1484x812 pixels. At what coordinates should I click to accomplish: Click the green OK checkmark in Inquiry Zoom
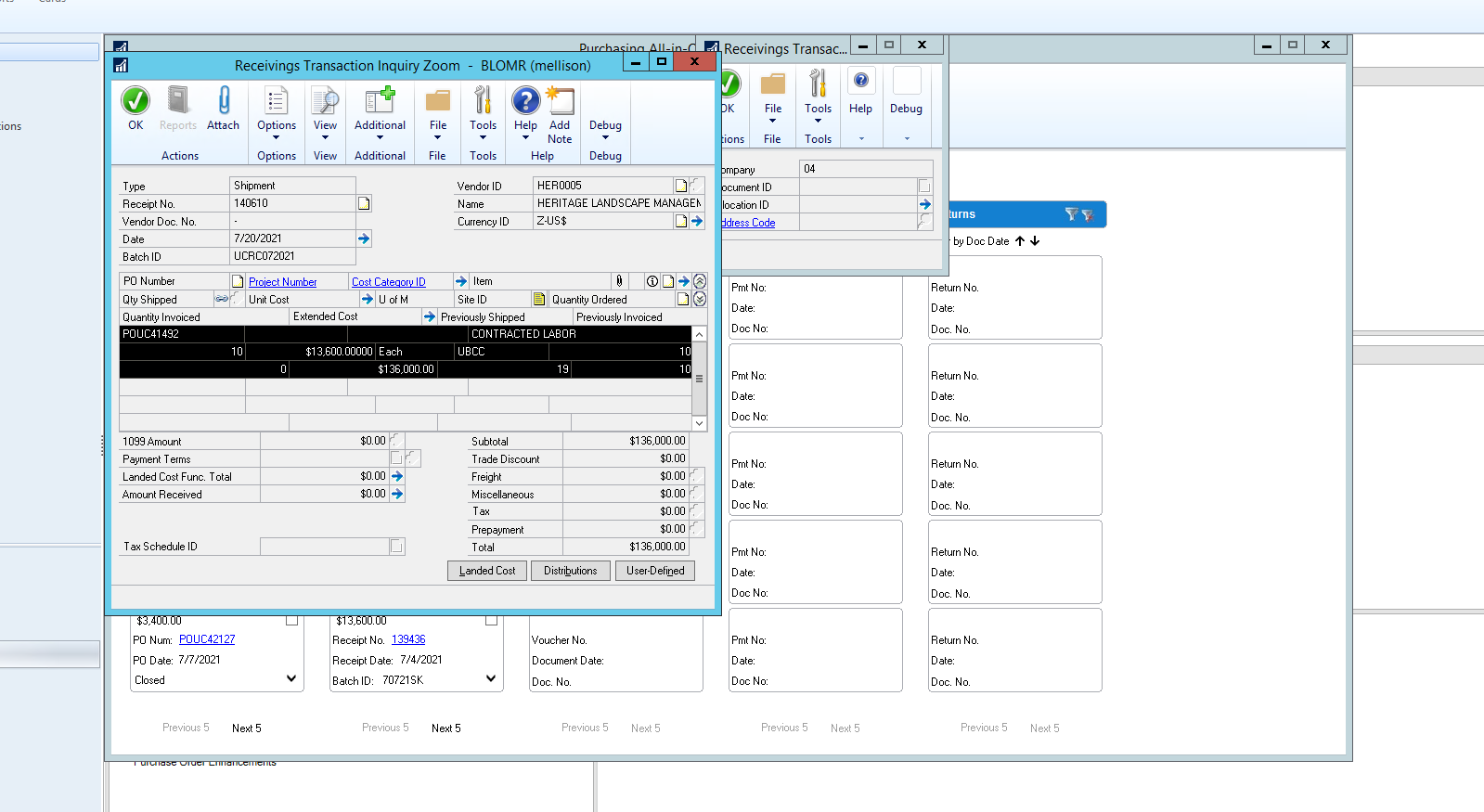(x=135, y=100)
